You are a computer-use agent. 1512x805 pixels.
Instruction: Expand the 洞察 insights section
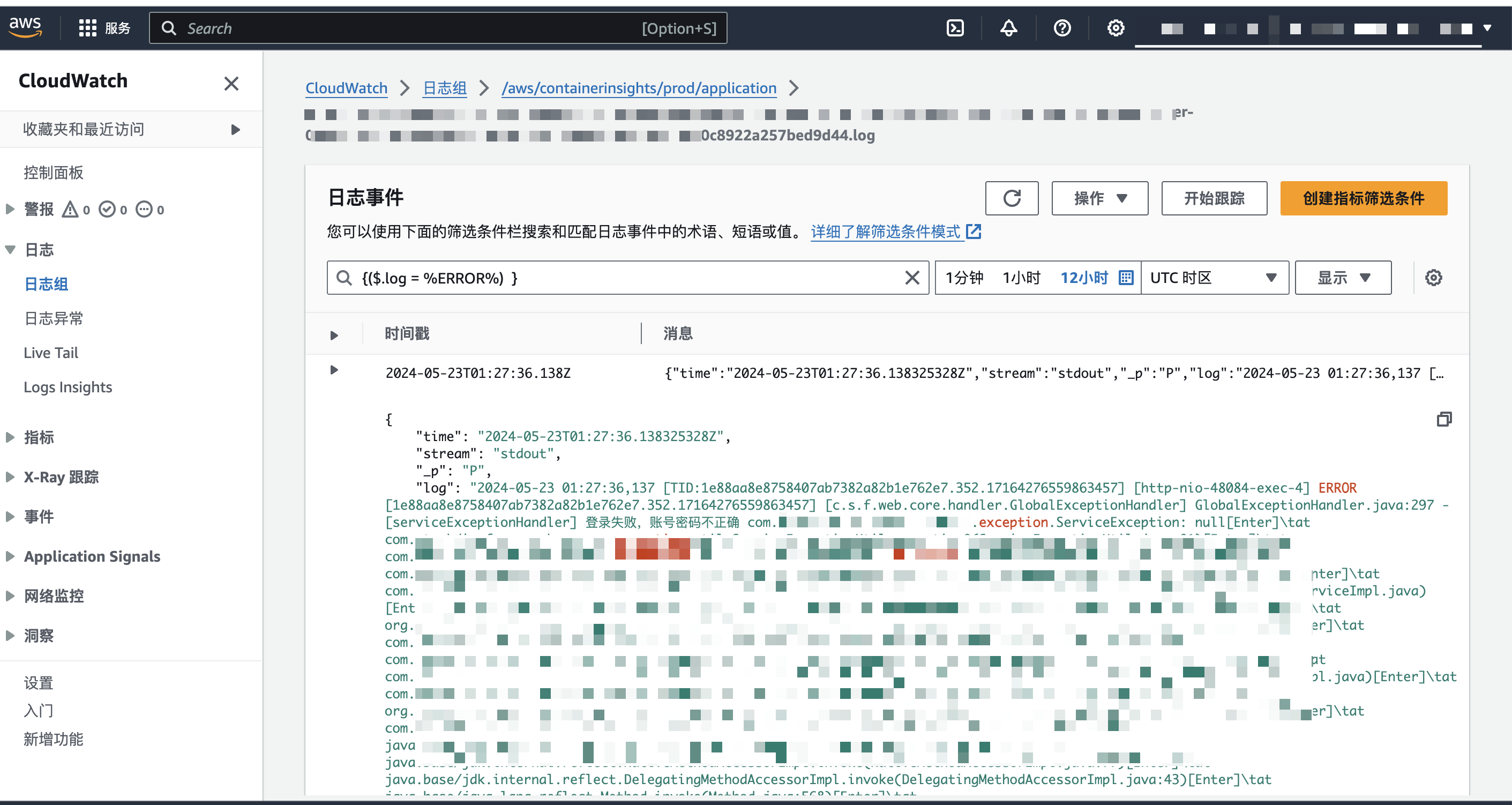(x=10, y=635)
